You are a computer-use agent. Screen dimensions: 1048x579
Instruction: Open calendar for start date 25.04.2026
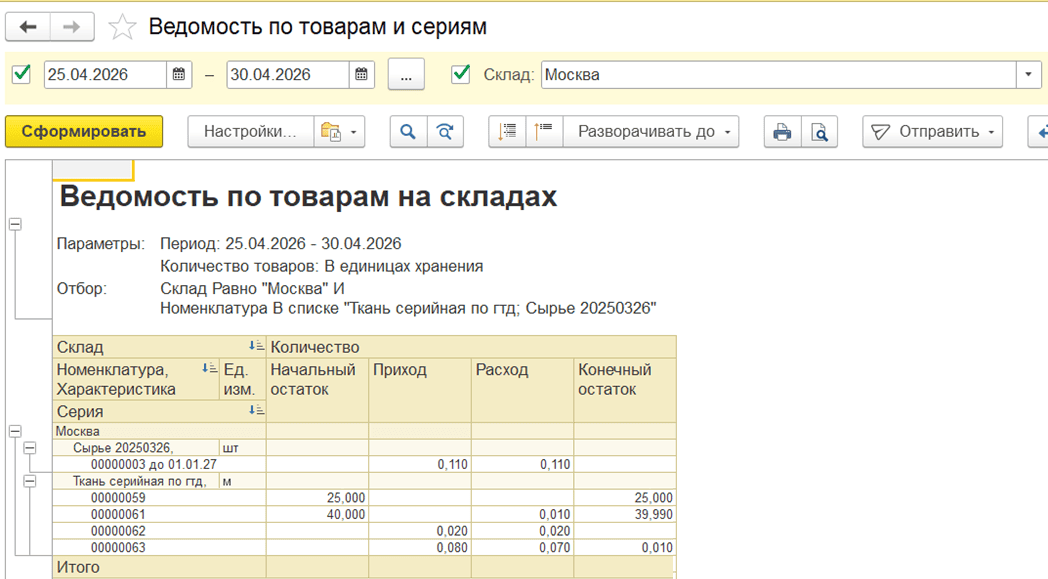(x=179, y=74)
